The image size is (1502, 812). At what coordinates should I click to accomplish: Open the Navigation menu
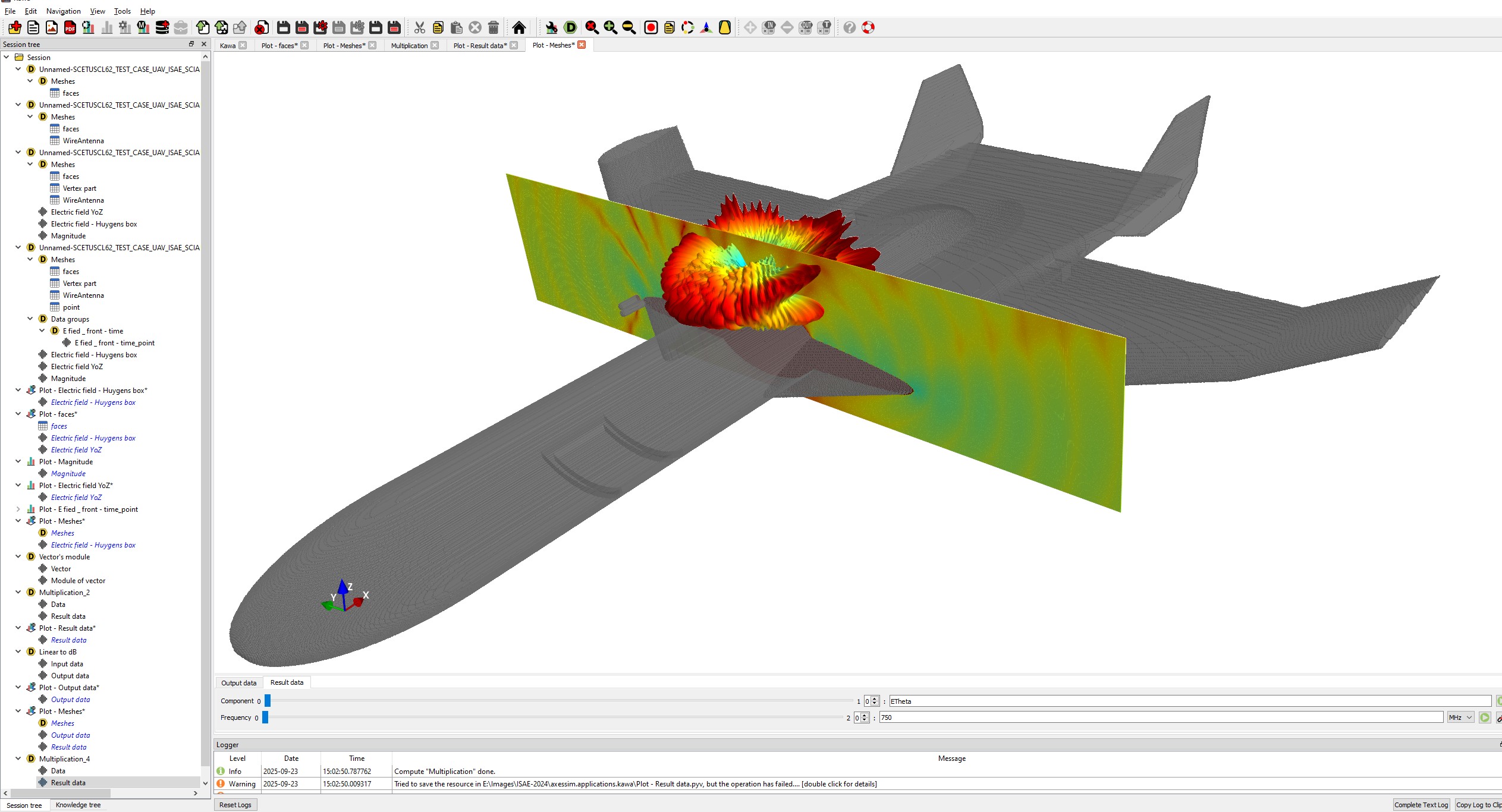[x=63, y=11]
